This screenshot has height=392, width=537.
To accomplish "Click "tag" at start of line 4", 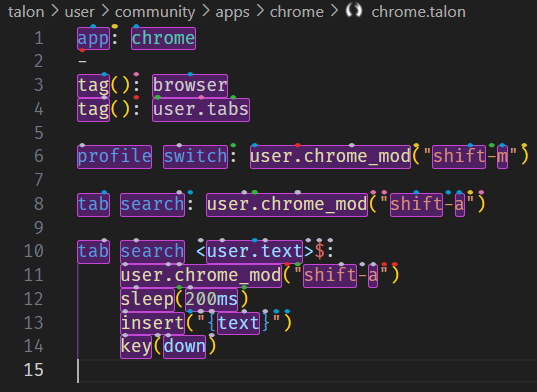I will pos(93,110).
